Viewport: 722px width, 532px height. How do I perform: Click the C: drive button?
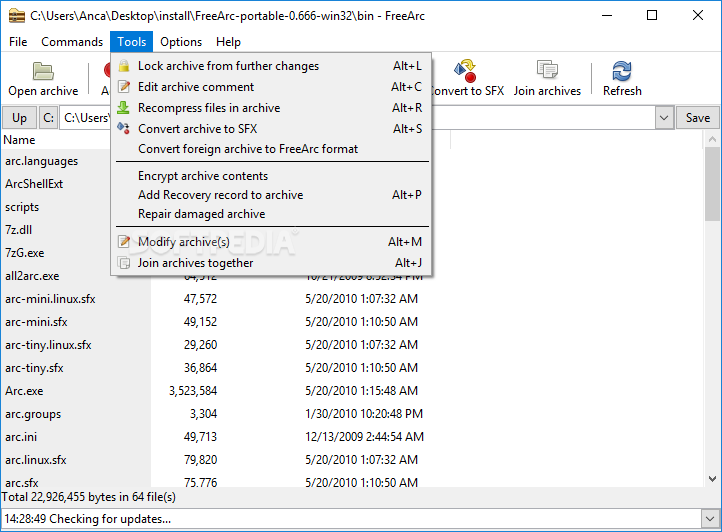point(48,118)
